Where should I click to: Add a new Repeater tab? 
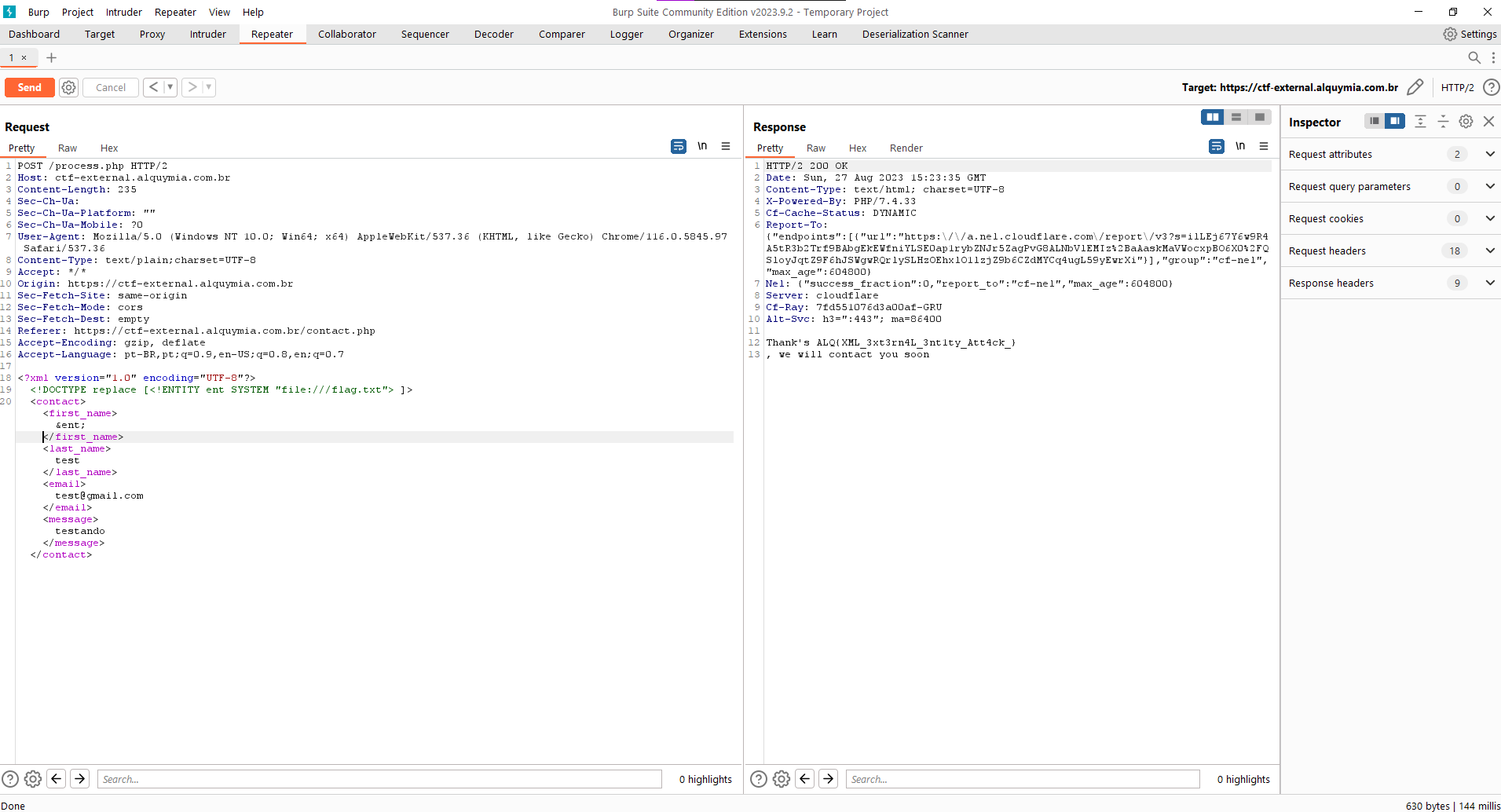[x=51, y=57]
